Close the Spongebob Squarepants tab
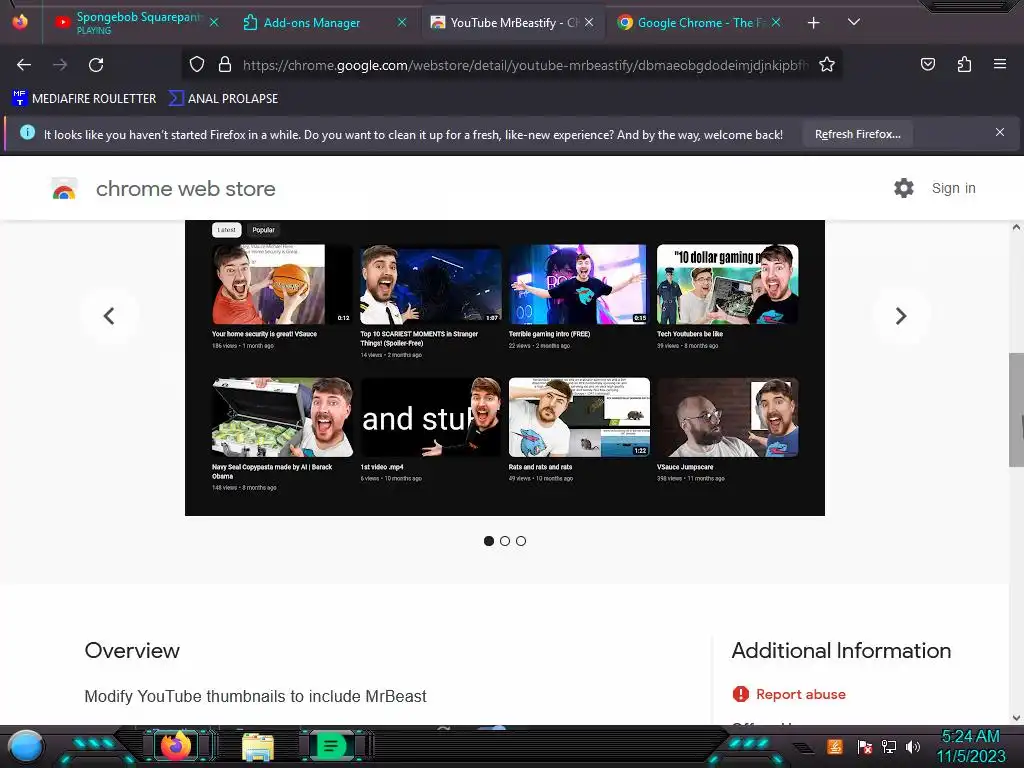This screenshot has height=768, width=1024. (214, 22)
